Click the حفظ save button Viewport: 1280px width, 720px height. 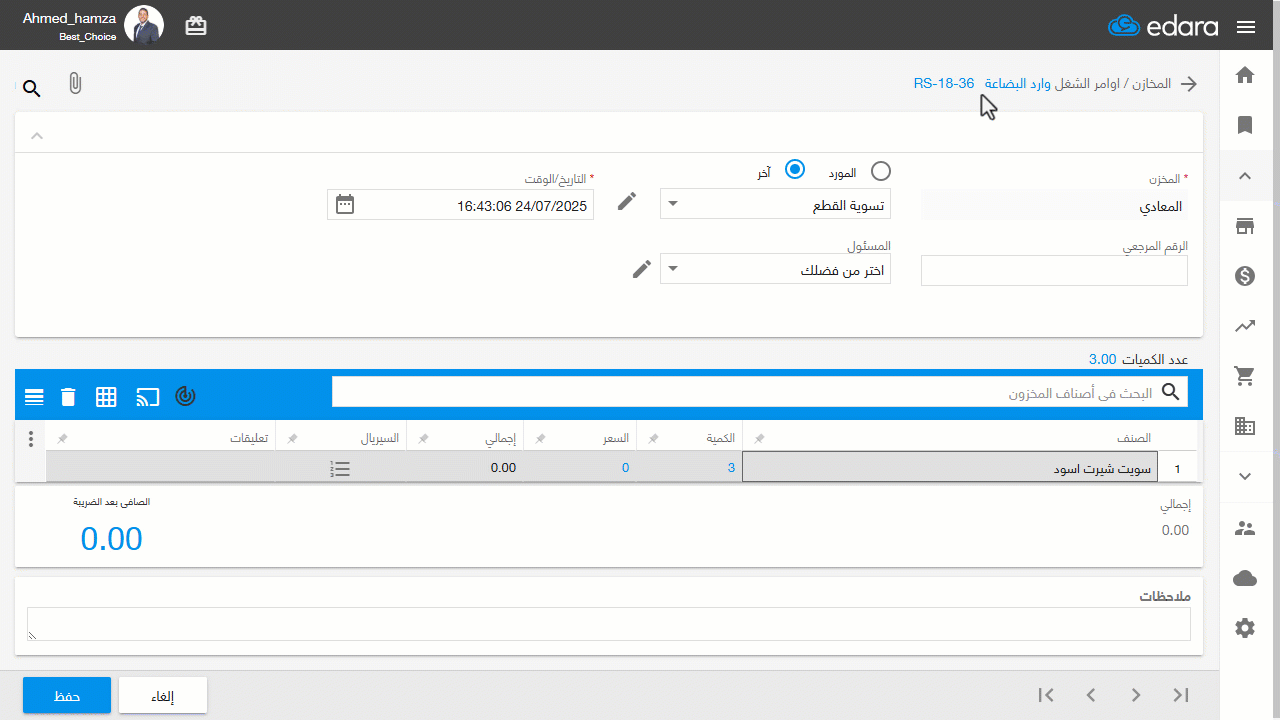(x=67, y=696)
